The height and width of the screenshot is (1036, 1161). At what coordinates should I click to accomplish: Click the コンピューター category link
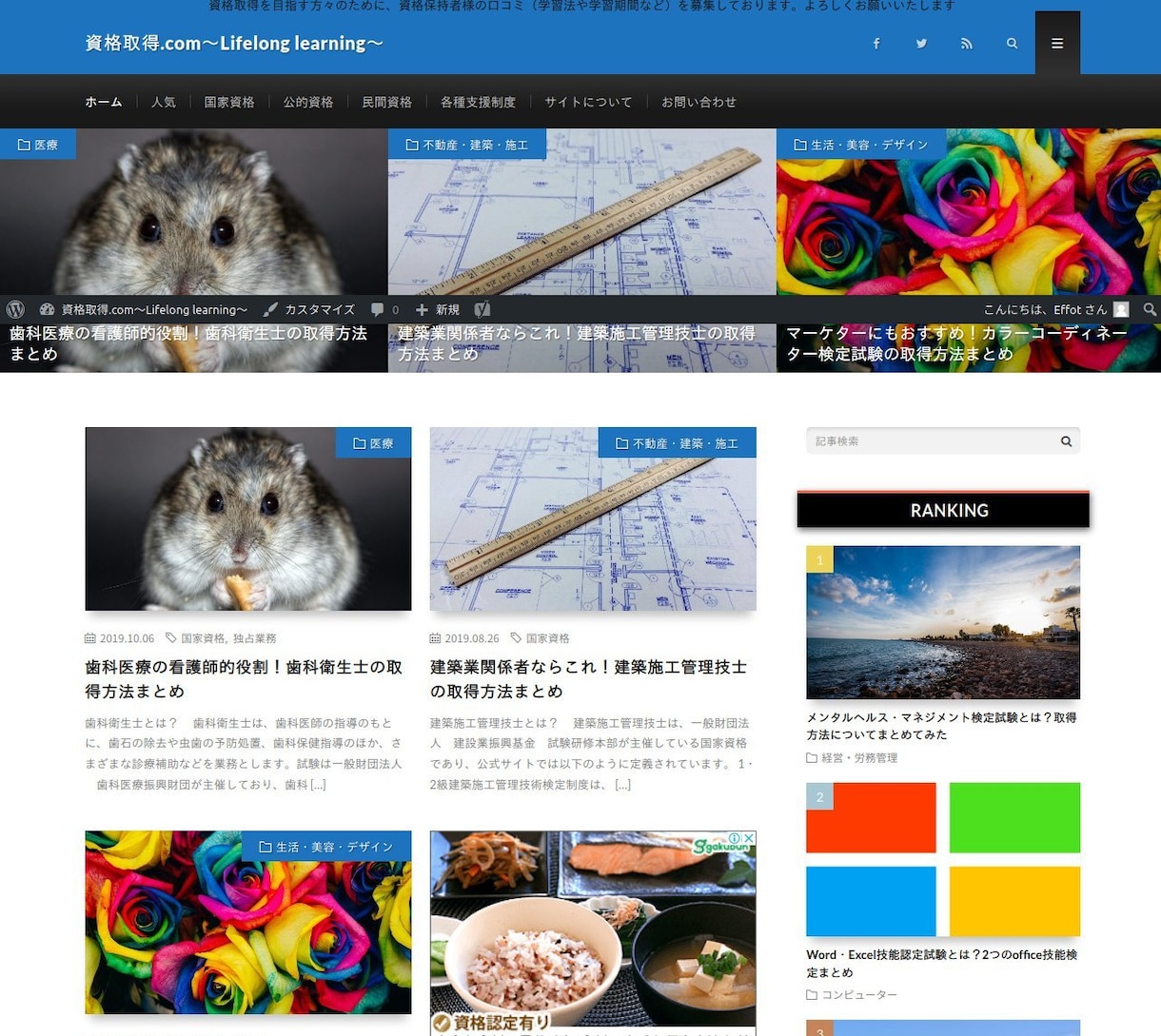coord(859,995)
